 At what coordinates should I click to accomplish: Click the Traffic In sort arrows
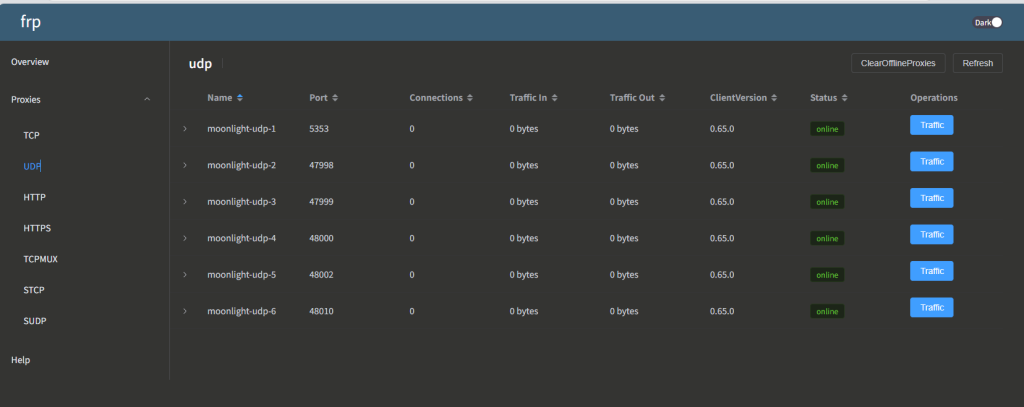point(553,98)
